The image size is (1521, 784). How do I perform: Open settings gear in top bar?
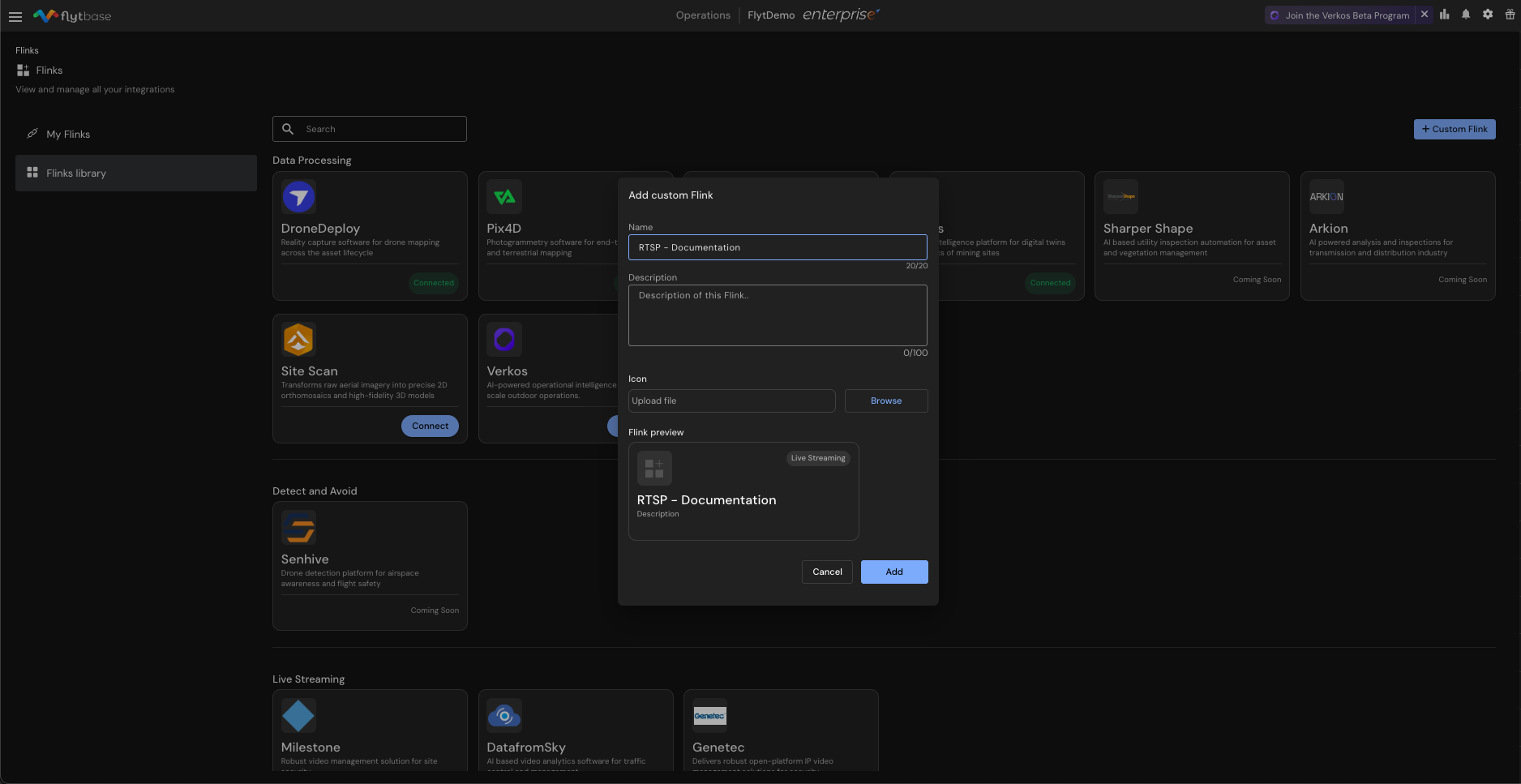1488,15
